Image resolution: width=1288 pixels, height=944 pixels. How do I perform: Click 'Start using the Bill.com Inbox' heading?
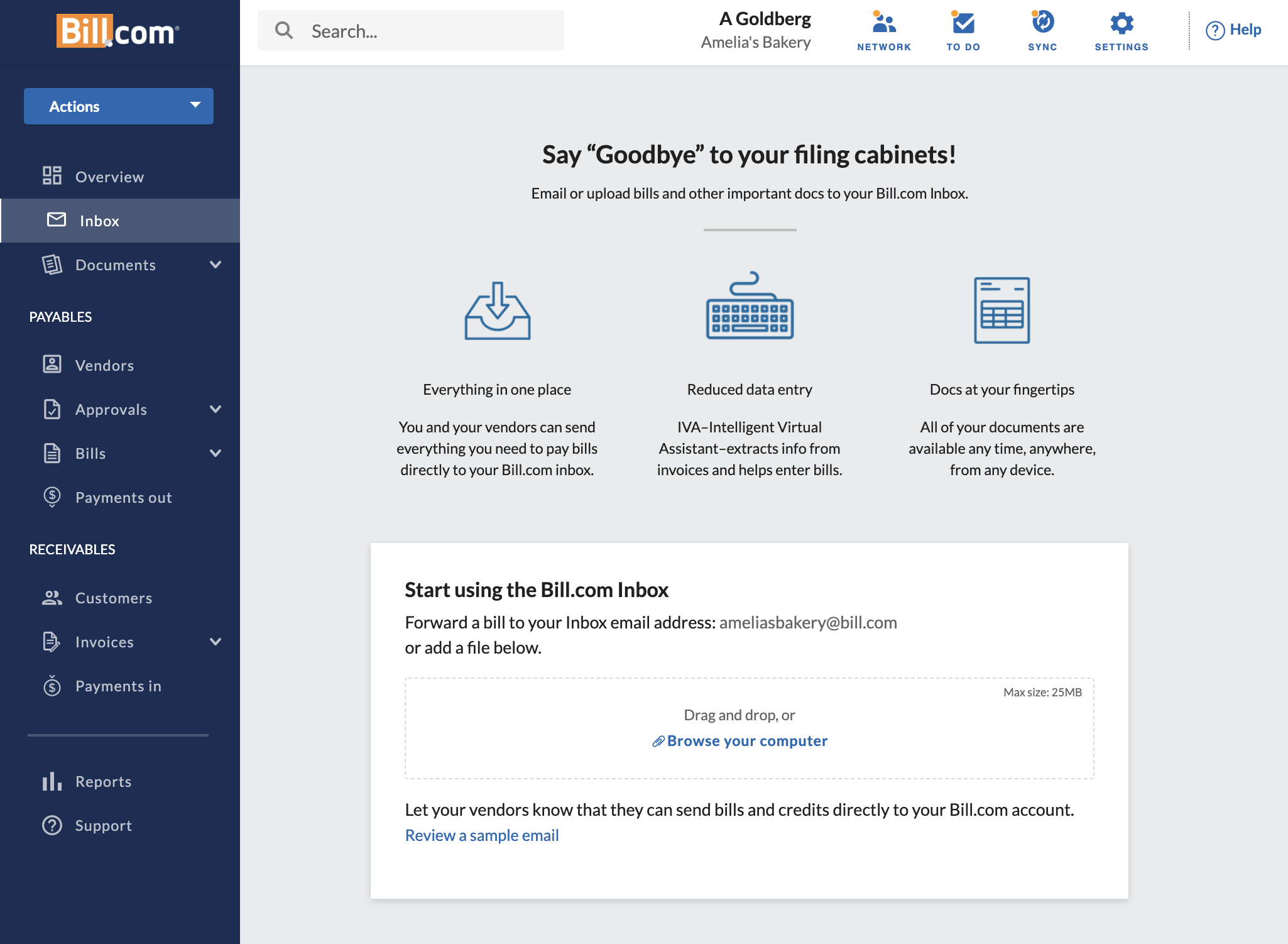coord(537,590)
